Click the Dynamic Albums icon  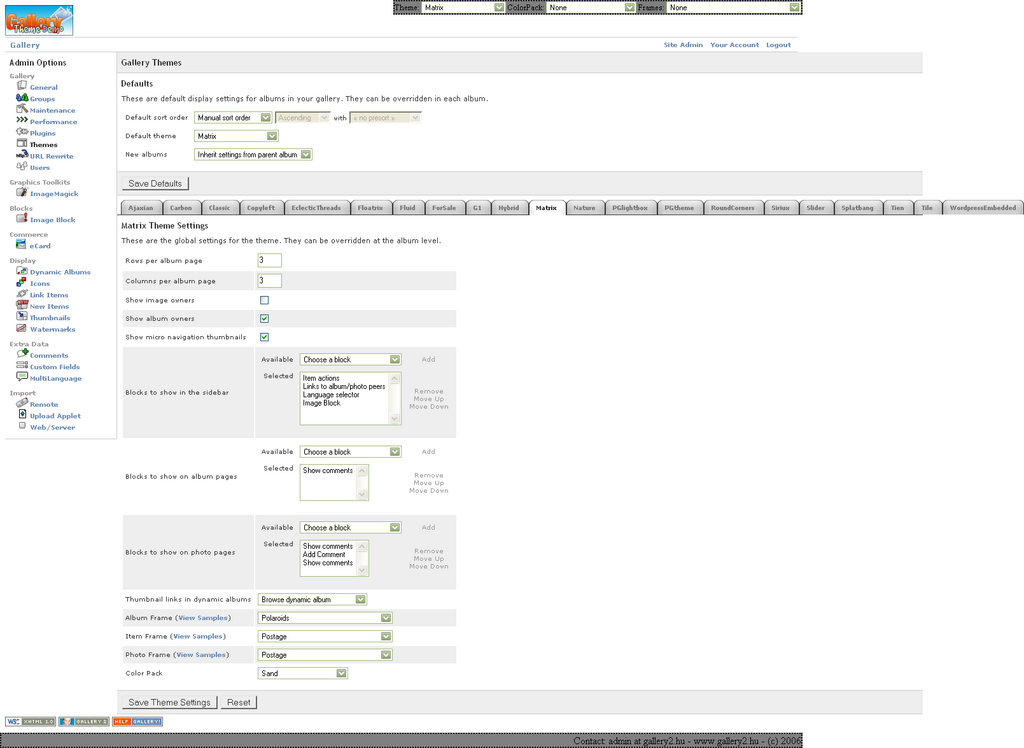pos(22,271)
